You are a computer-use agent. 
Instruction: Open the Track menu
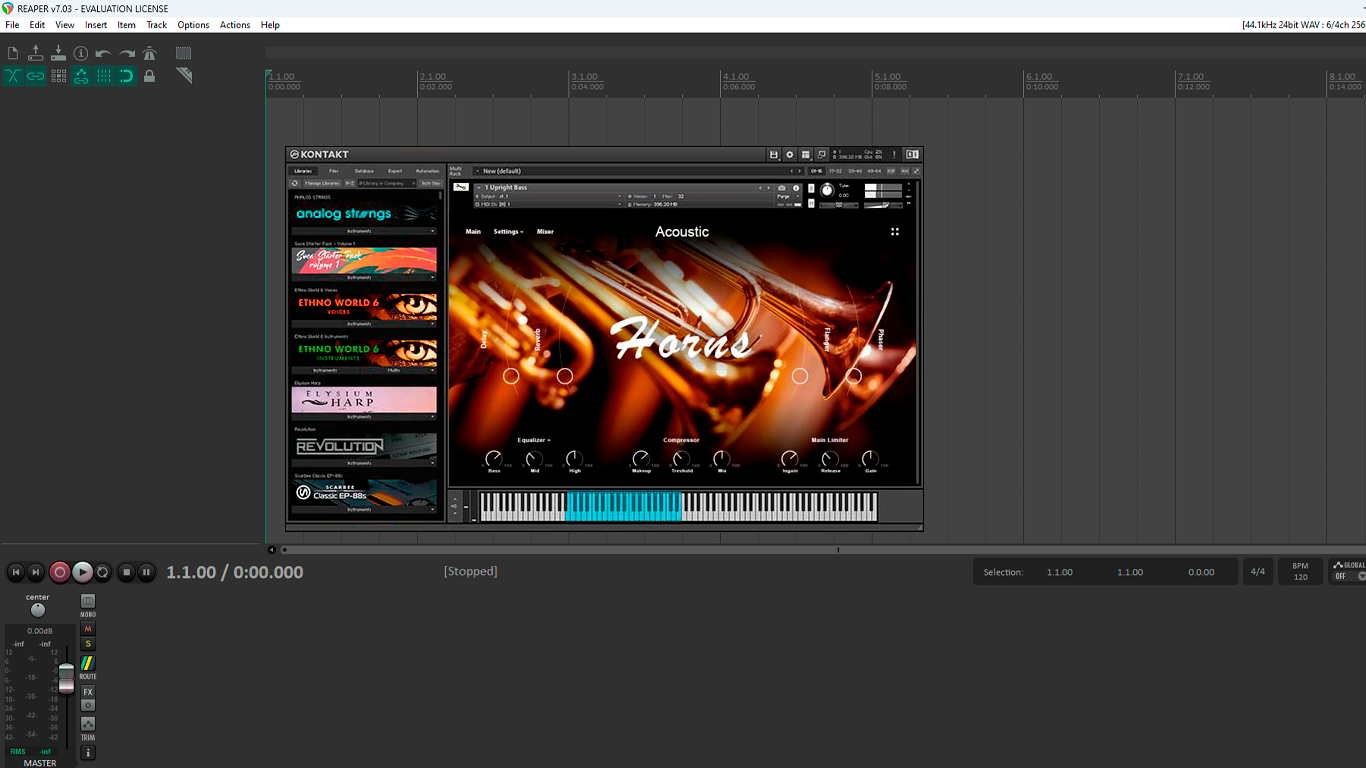click(157, 25)
